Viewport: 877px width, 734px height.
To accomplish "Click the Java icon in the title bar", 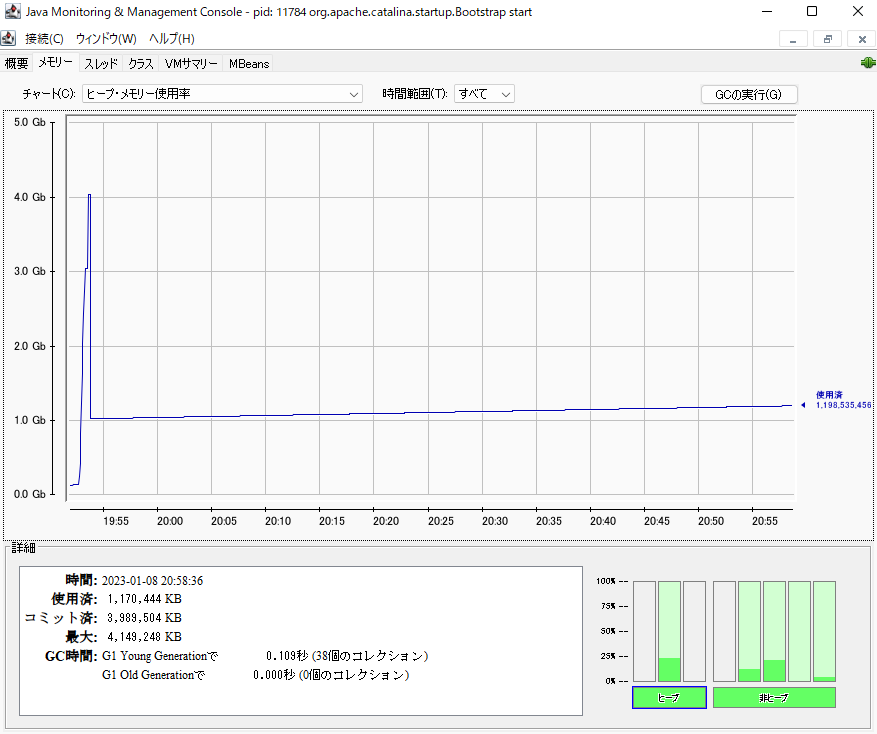I will (x=13, y=12).
